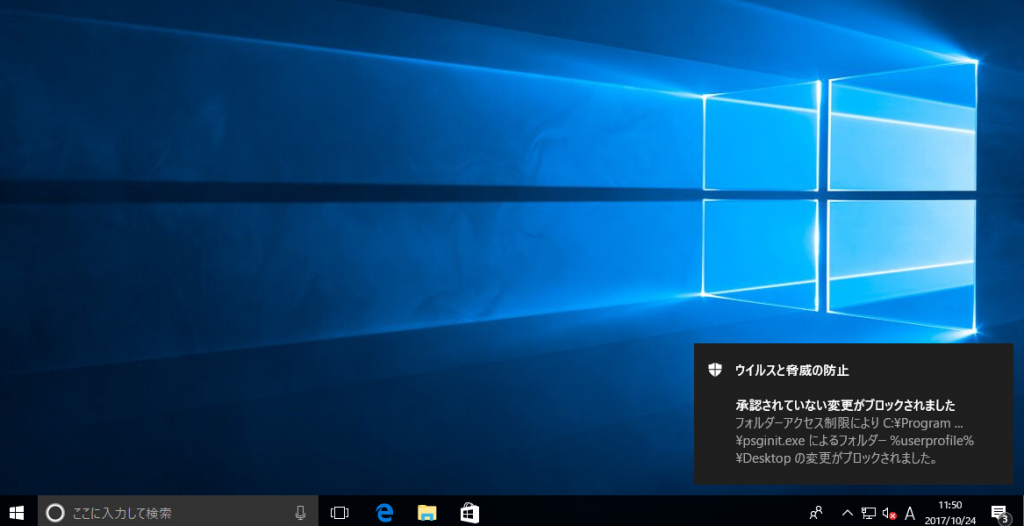Click the muted volume speaker icon
Viewport: 1024px width, 526px height.
tap(889, 514)
